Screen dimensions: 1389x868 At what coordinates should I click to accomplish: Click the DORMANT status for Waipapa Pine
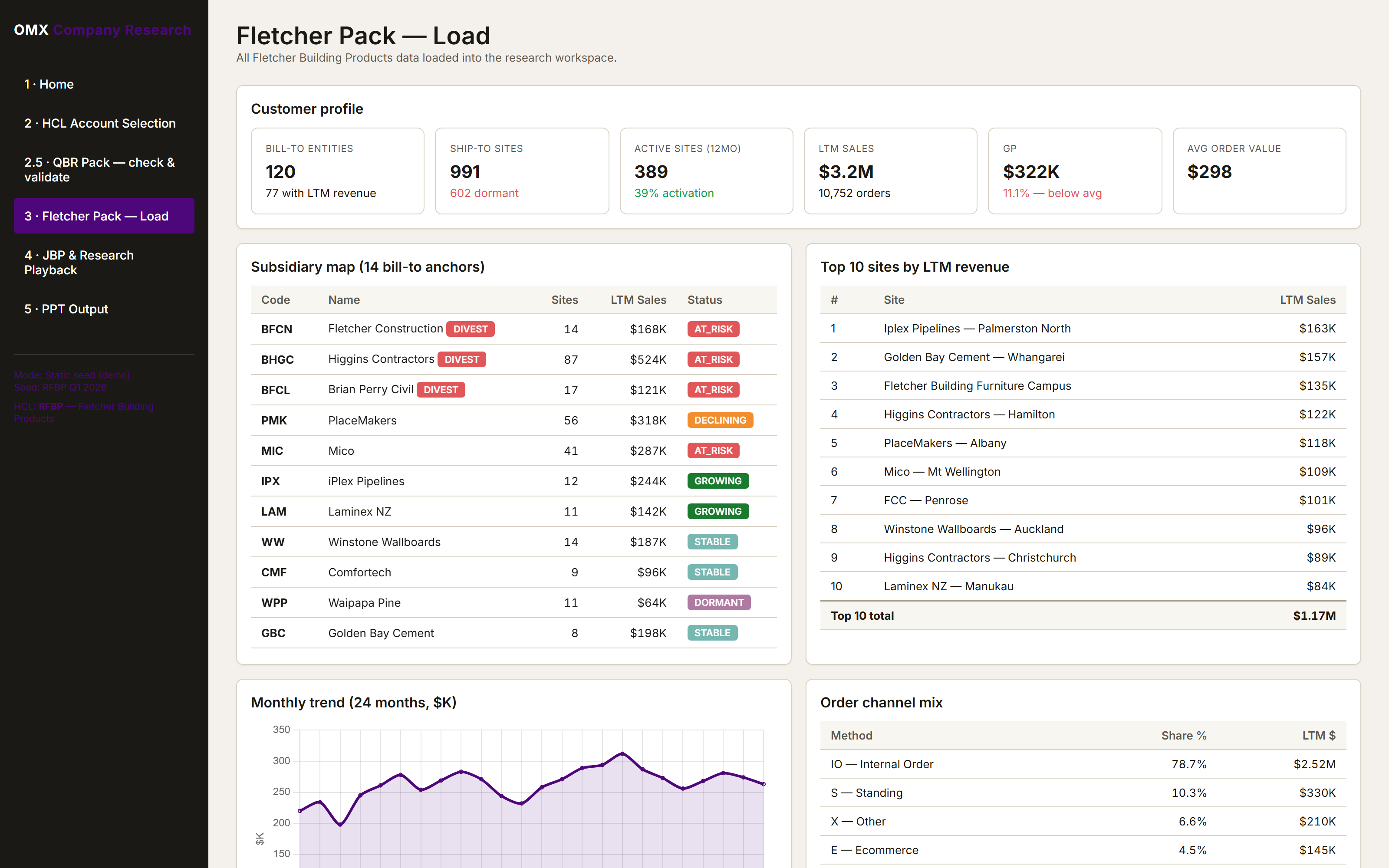719,603
